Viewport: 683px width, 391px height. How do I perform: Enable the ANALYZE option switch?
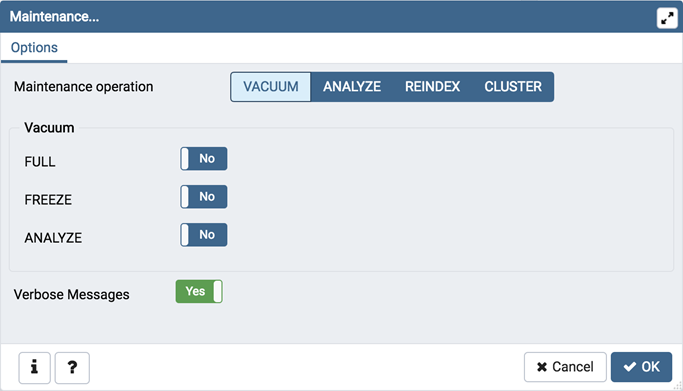coord(204,235)
